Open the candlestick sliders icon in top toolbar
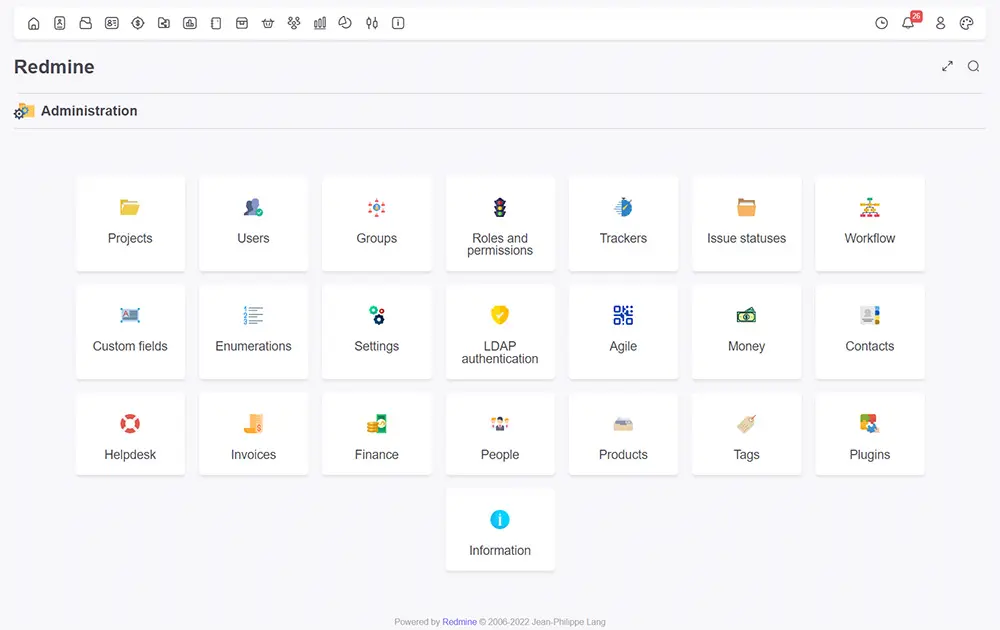This screenshot has width=1000, height=630. click(x=372, y=24)
